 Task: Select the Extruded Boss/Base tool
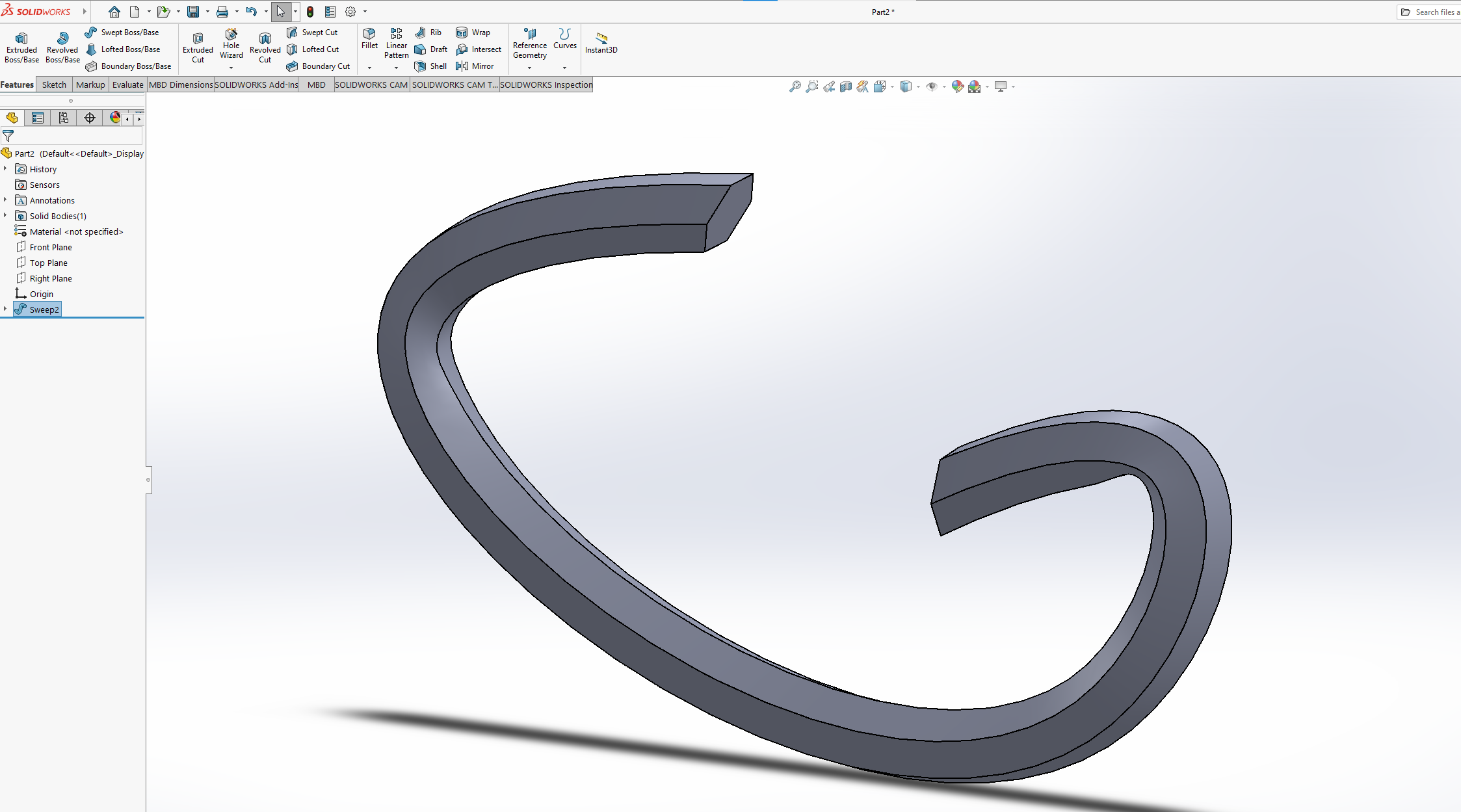[x=21, y=47]
